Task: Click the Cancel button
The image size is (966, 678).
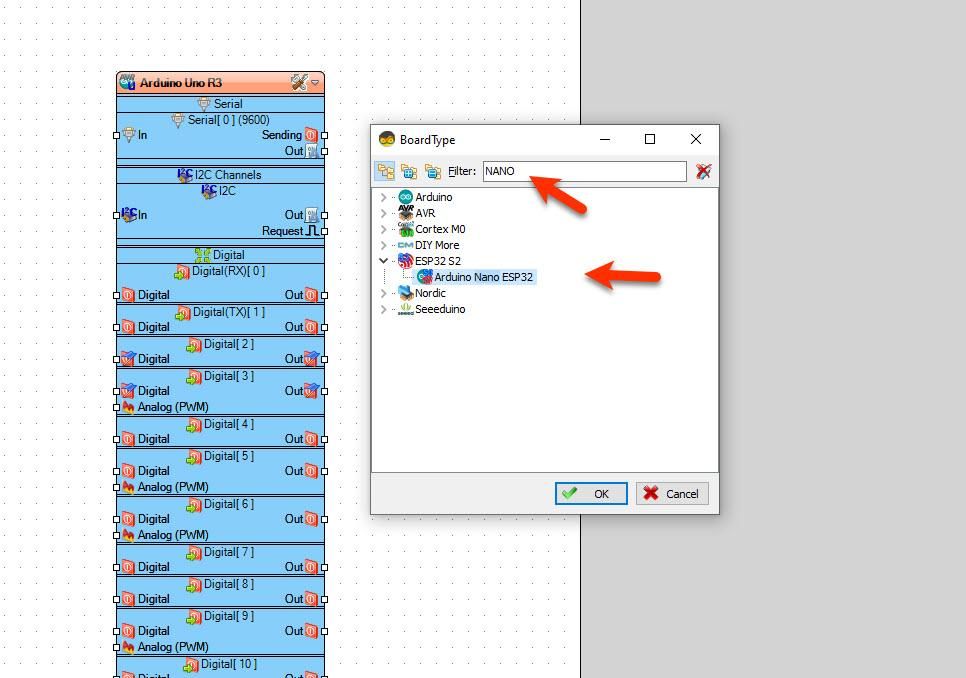Action: [672, 493]
